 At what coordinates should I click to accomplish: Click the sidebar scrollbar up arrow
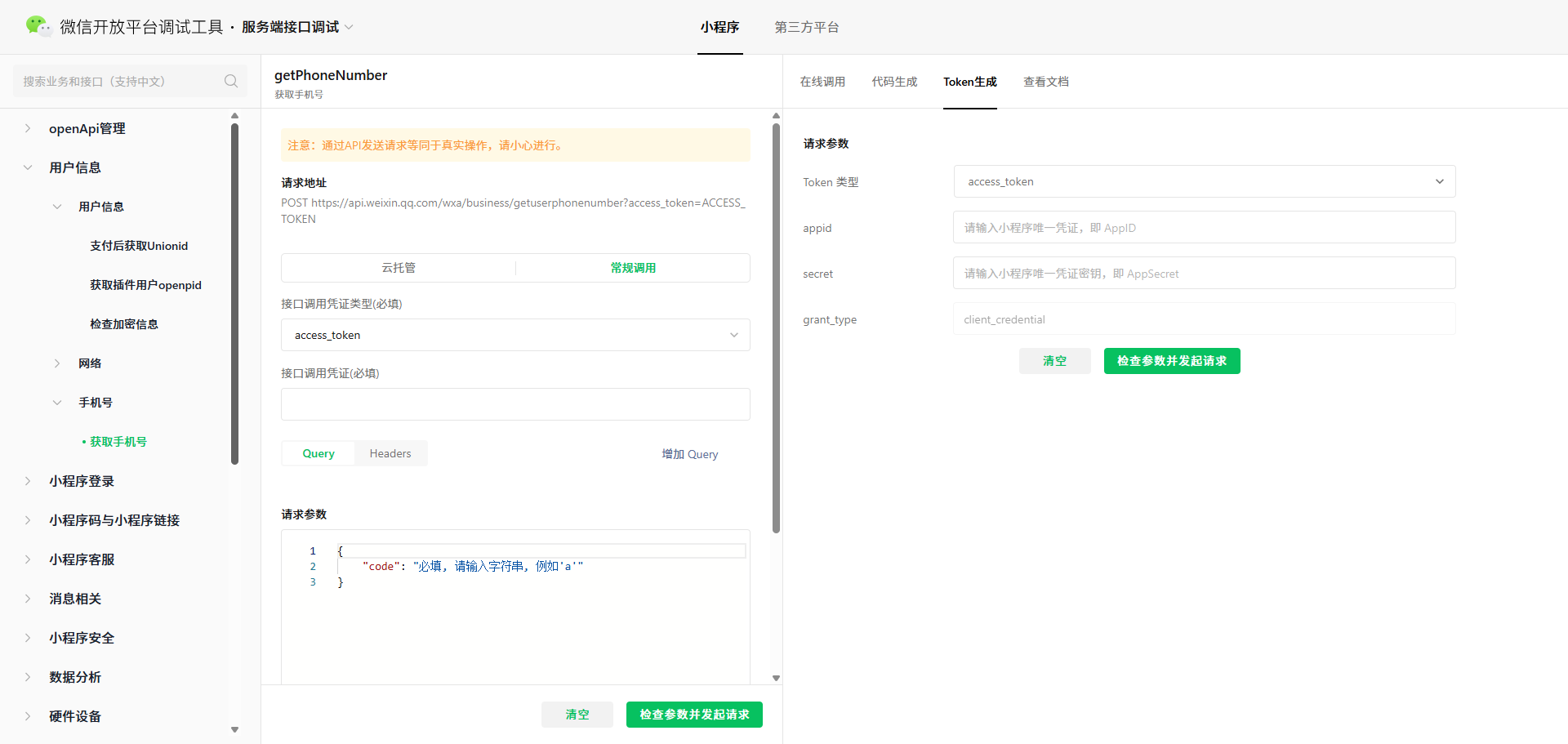tap(234, 116)
